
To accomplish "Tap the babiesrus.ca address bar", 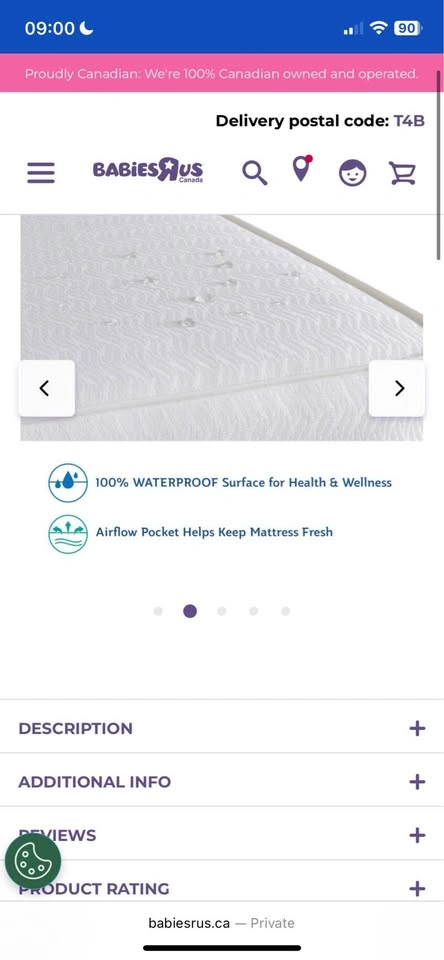I will 222,923.
